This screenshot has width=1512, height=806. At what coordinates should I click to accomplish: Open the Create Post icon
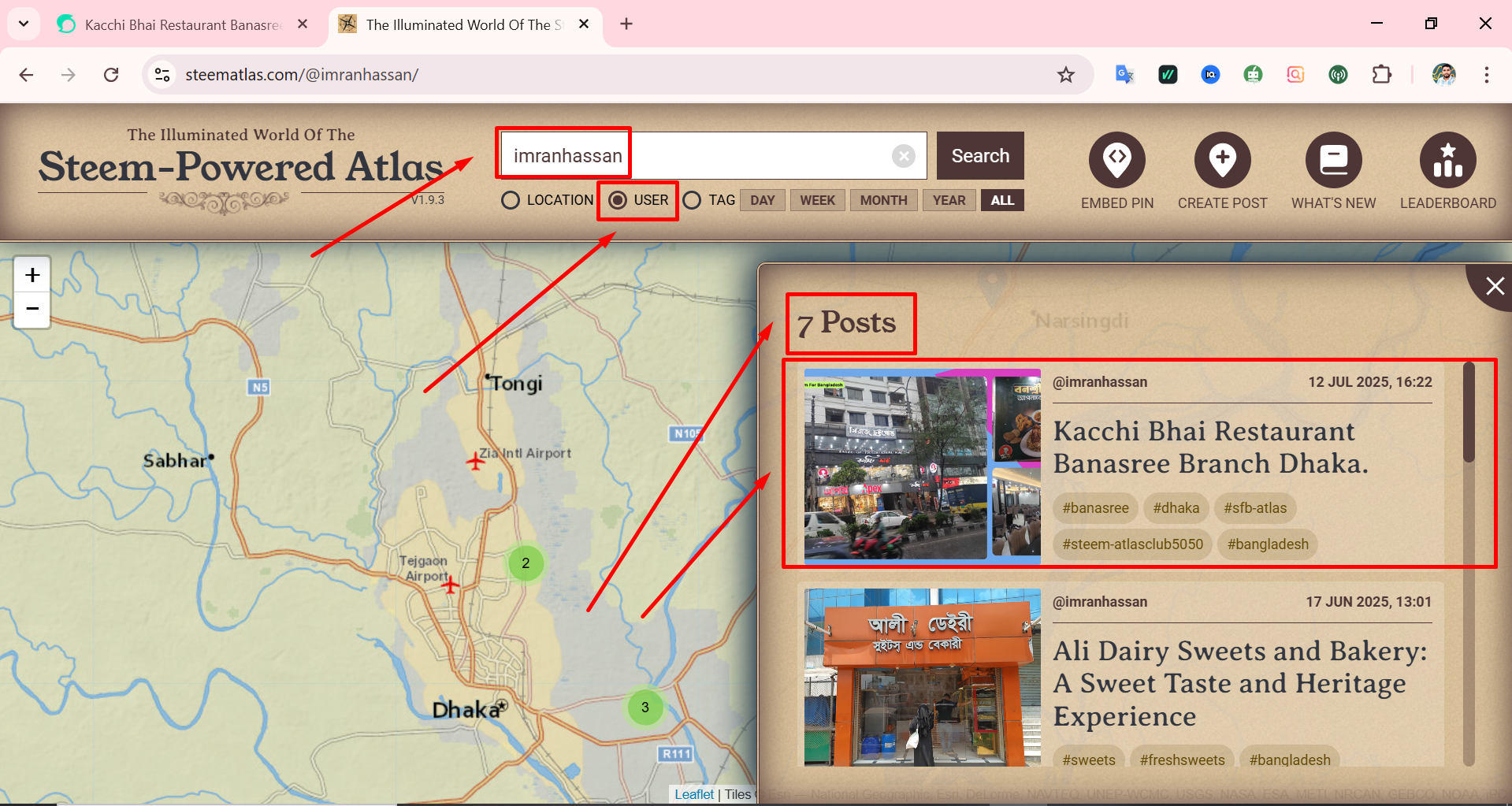point(1222,161)
